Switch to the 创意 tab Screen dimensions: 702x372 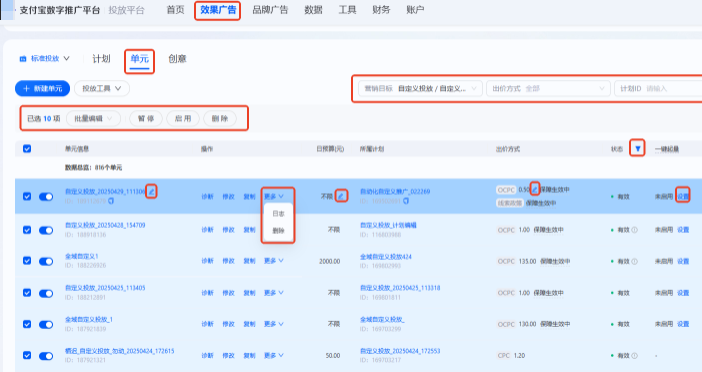pyautogui.click(x=177, y=59)
